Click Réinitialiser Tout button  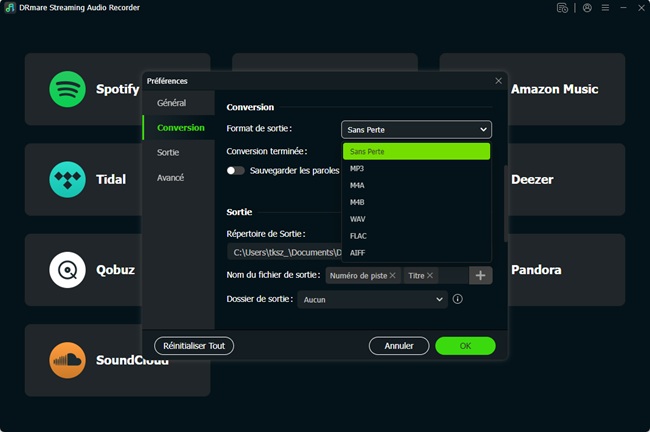coord(194,346)
